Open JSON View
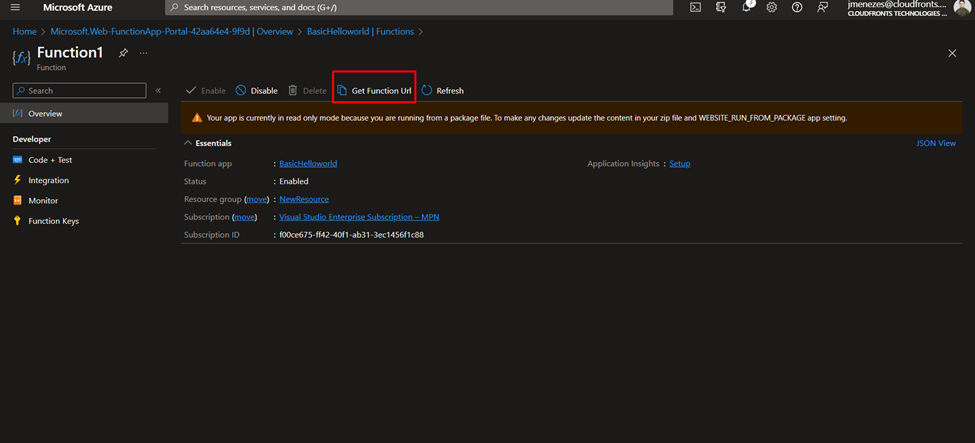Viewport: 975px width, 443px height. click(x=936, y=143)
